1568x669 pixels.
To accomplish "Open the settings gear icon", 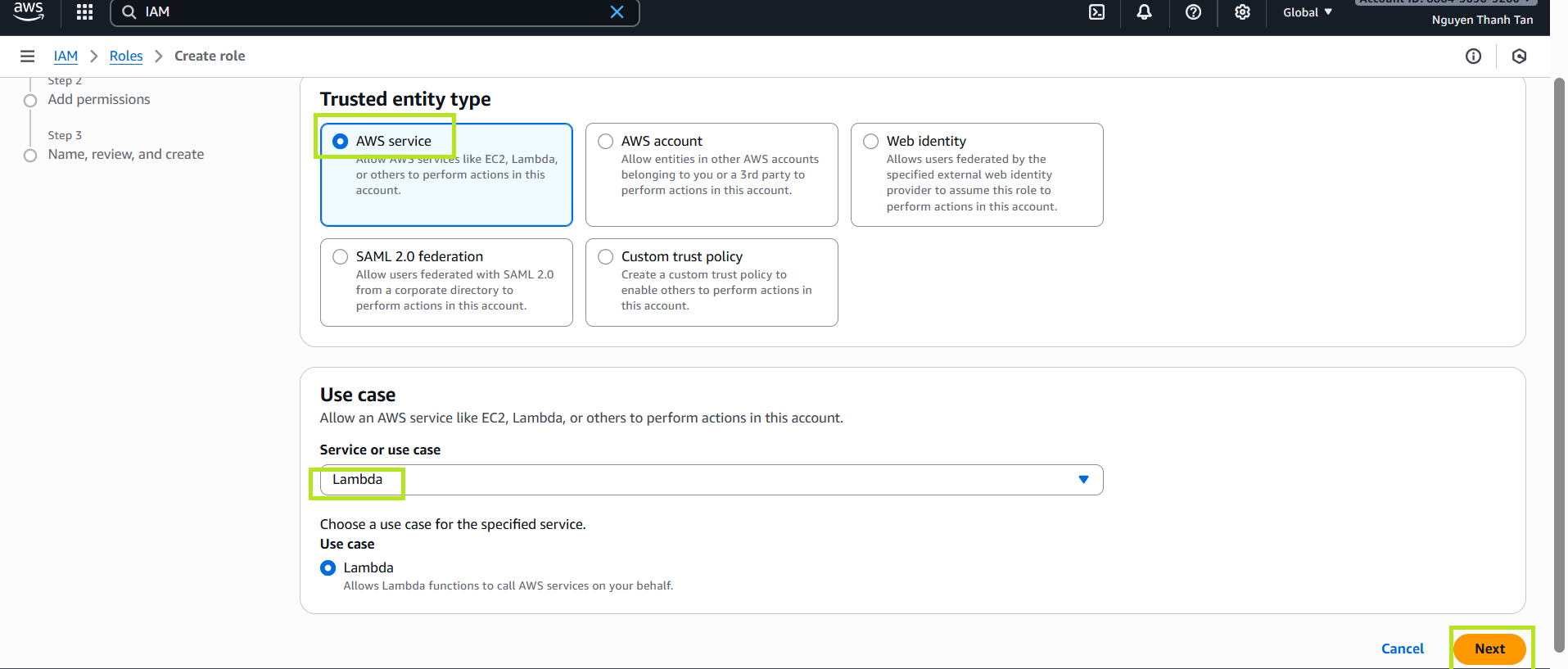I will click(1242, 12).
